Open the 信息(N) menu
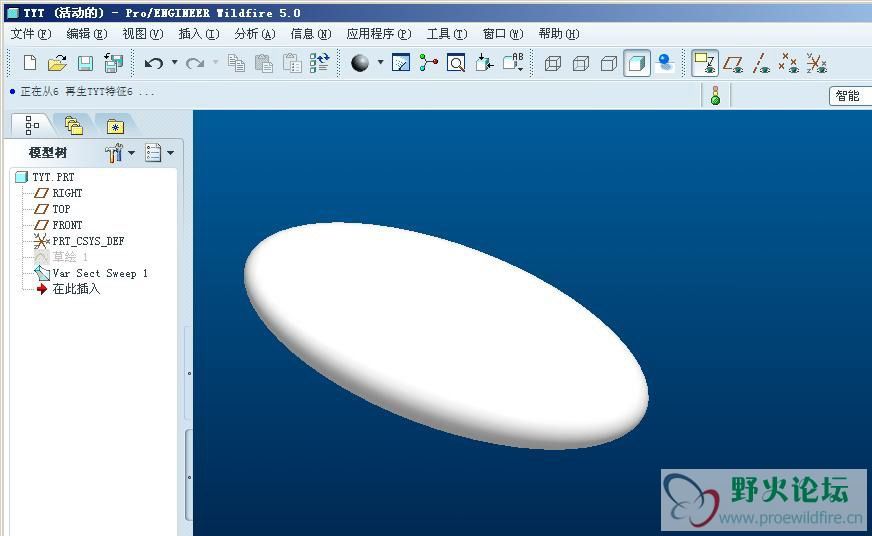The width and height of the screenshot is (872, 536). (x=311, y=34)
